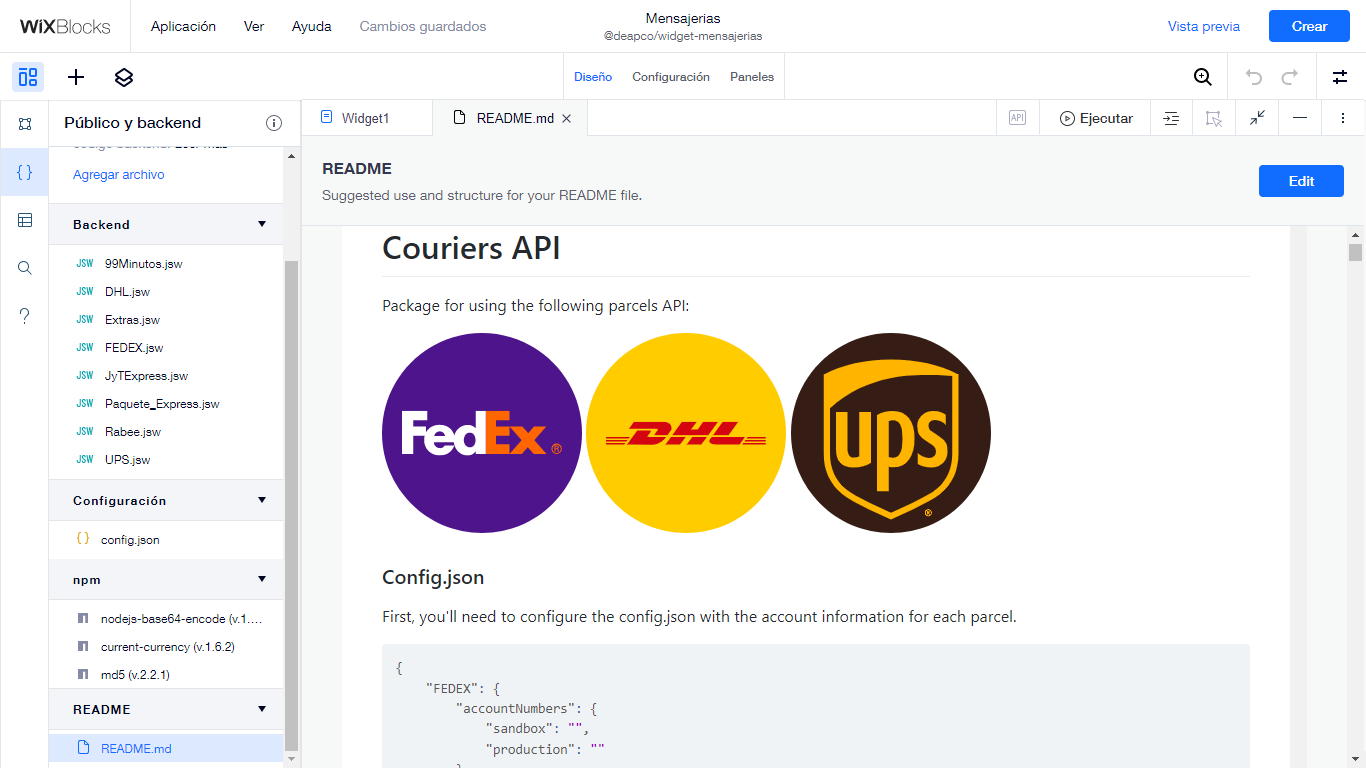Open the search sidebar icon
The width and height of the screenshot is (1366, 768).
point(25,268)
